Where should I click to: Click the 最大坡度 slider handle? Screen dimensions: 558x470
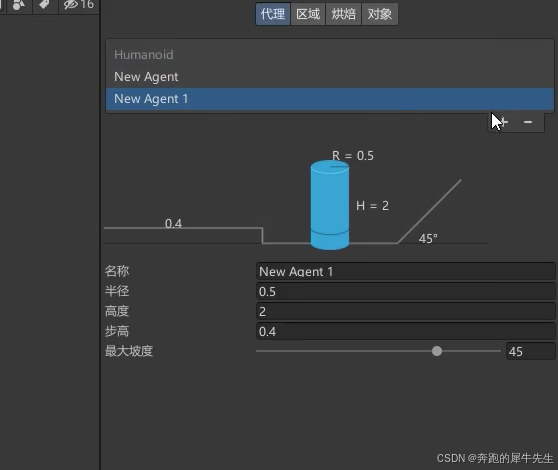tap(437, 351)
